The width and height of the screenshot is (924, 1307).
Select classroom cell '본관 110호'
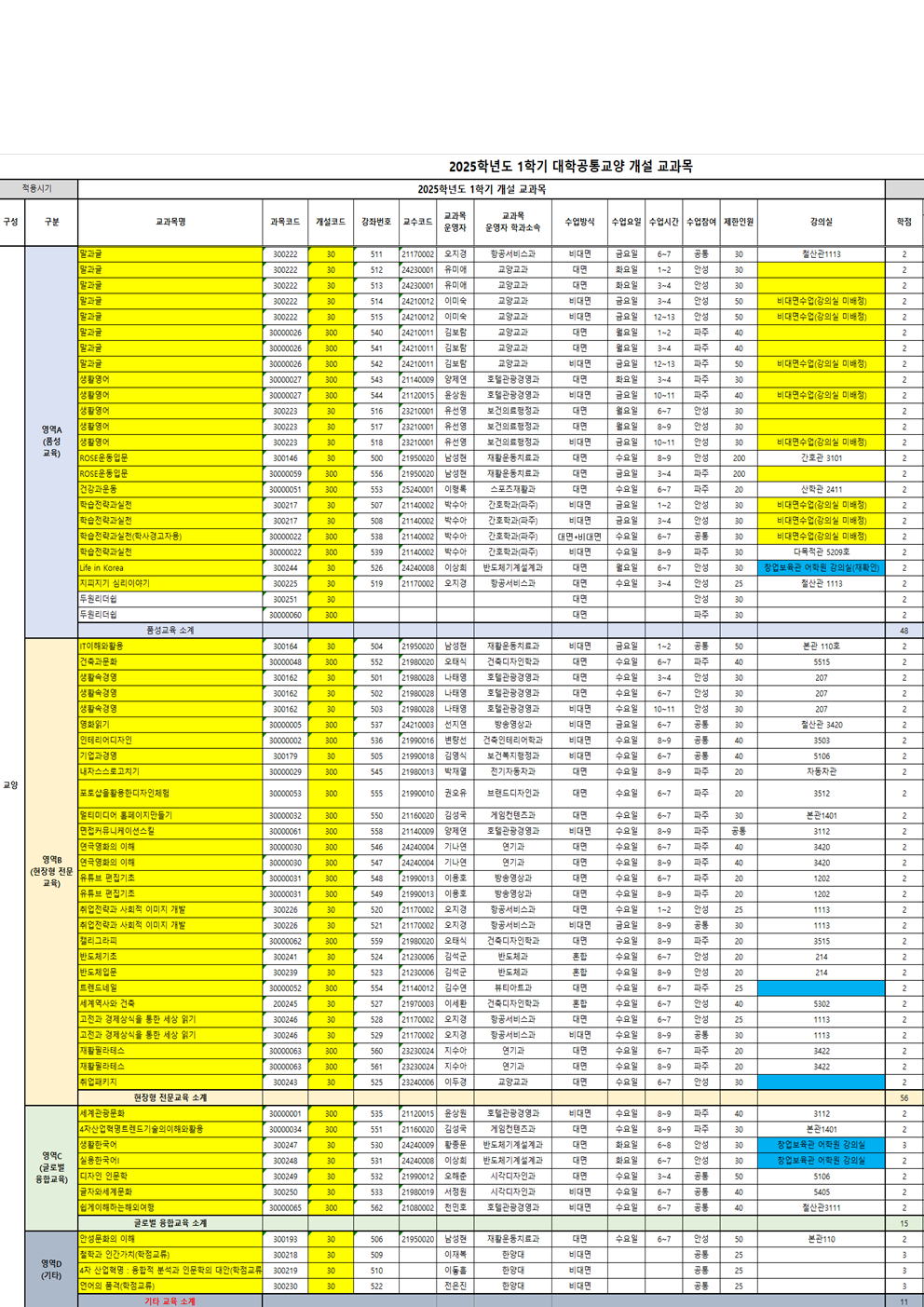[x=821, y=646]
